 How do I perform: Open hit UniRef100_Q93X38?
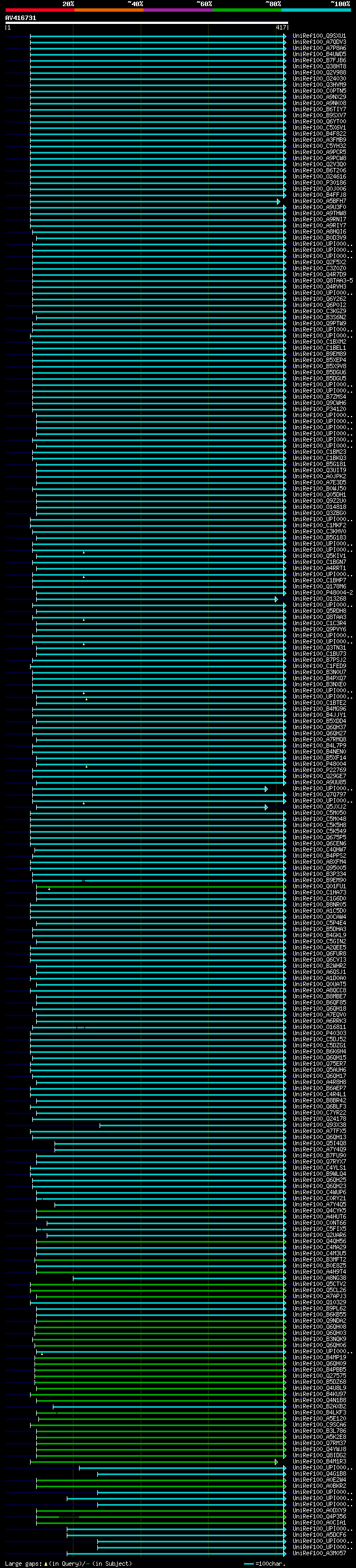319,1125
